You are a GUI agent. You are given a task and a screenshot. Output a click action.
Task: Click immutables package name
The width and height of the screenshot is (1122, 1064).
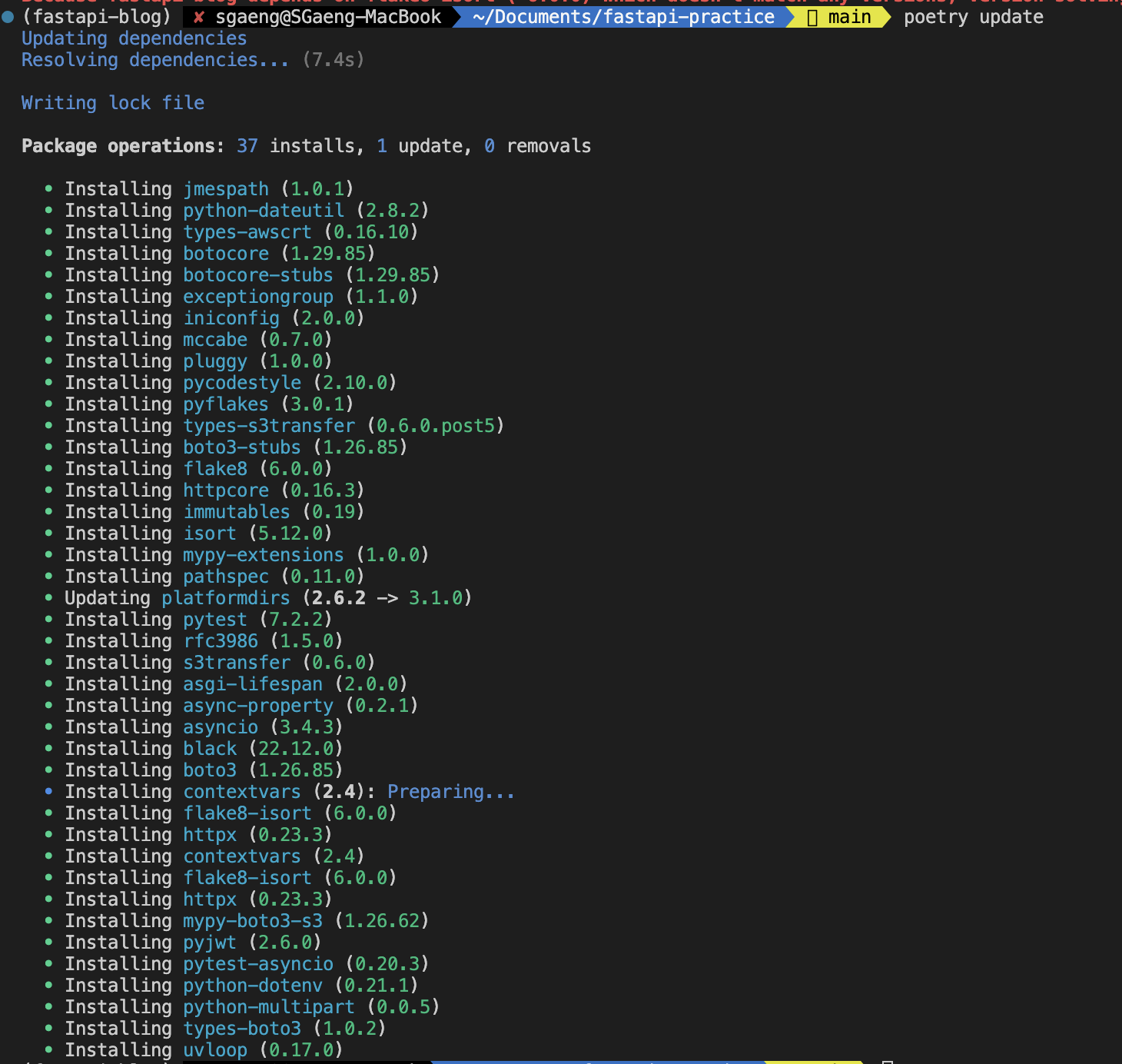coord(237,512)
